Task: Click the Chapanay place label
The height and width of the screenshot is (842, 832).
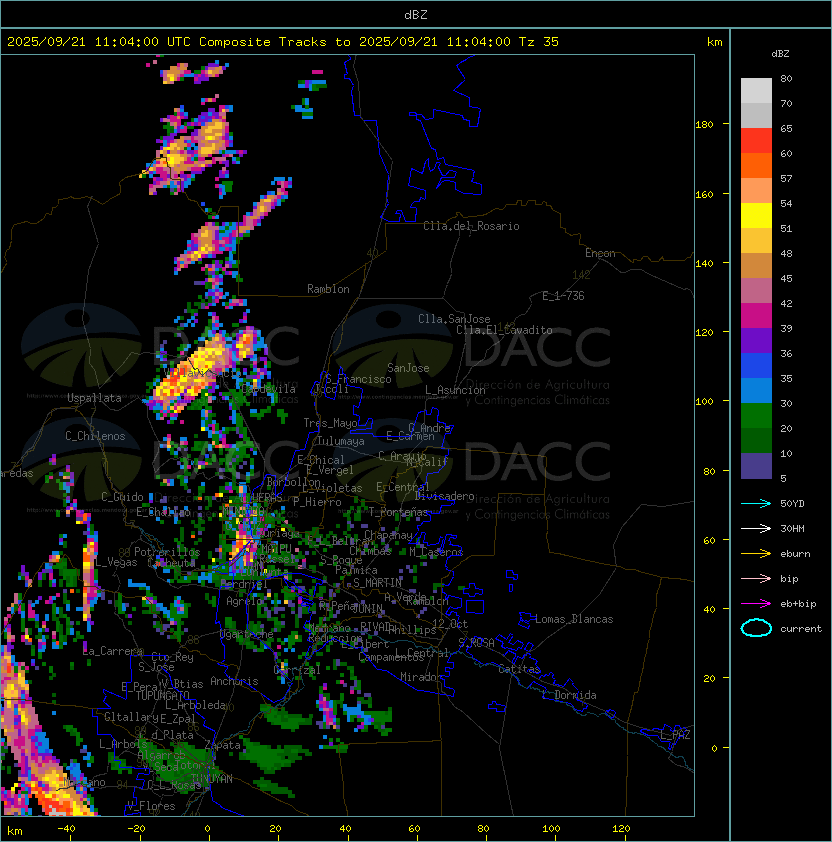Action: (388, 535)
